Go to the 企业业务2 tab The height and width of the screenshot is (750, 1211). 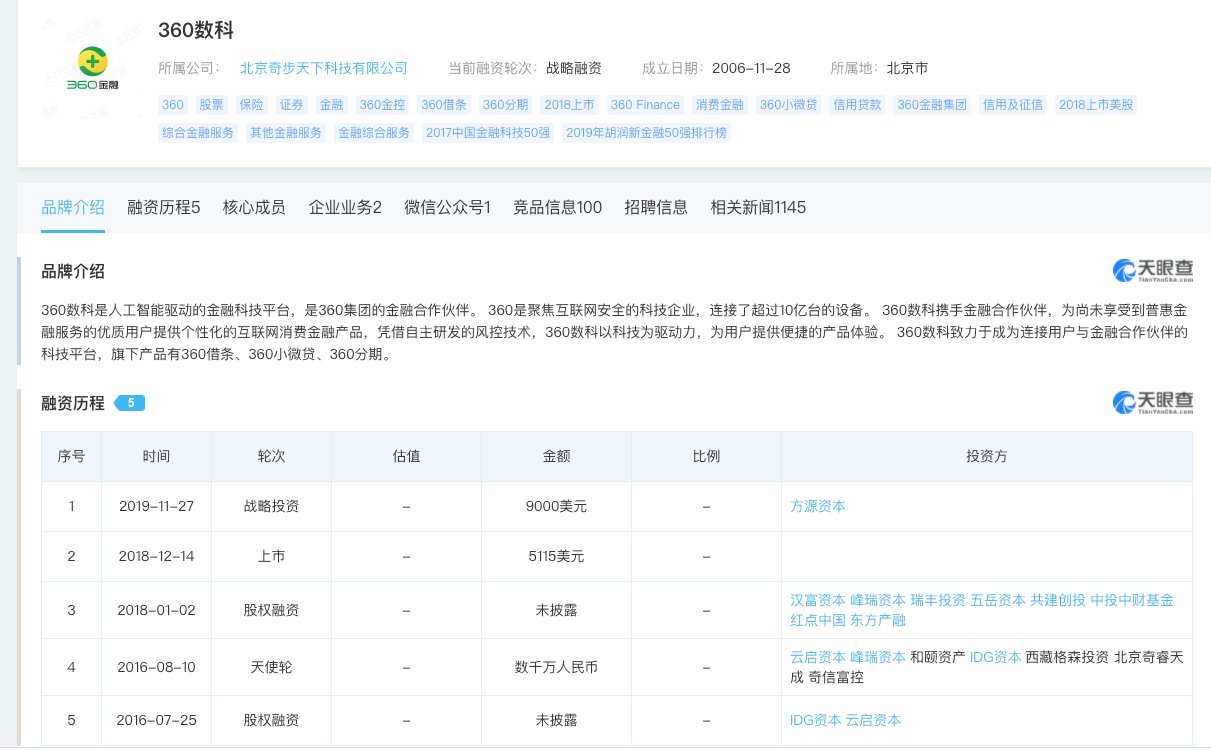tap(345, 207)
